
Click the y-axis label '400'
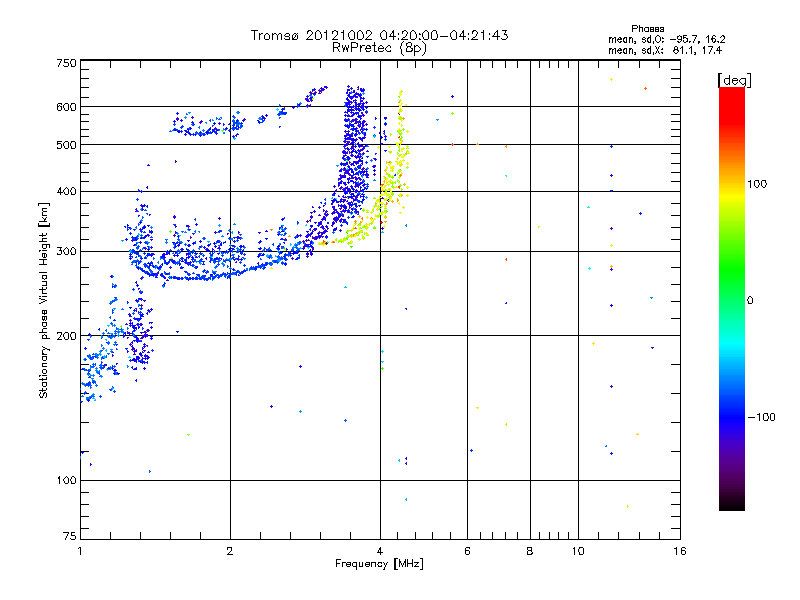click(66, 191)
